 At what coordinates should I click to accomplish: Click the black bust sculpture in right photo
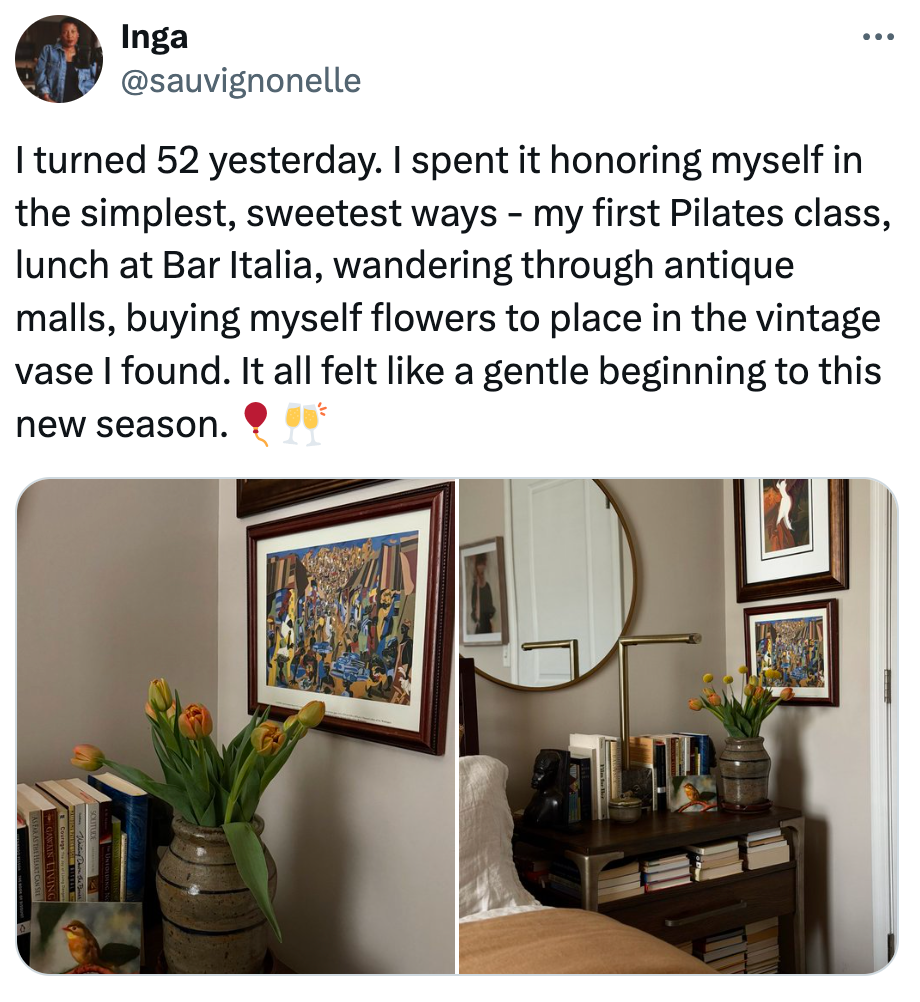549,785
